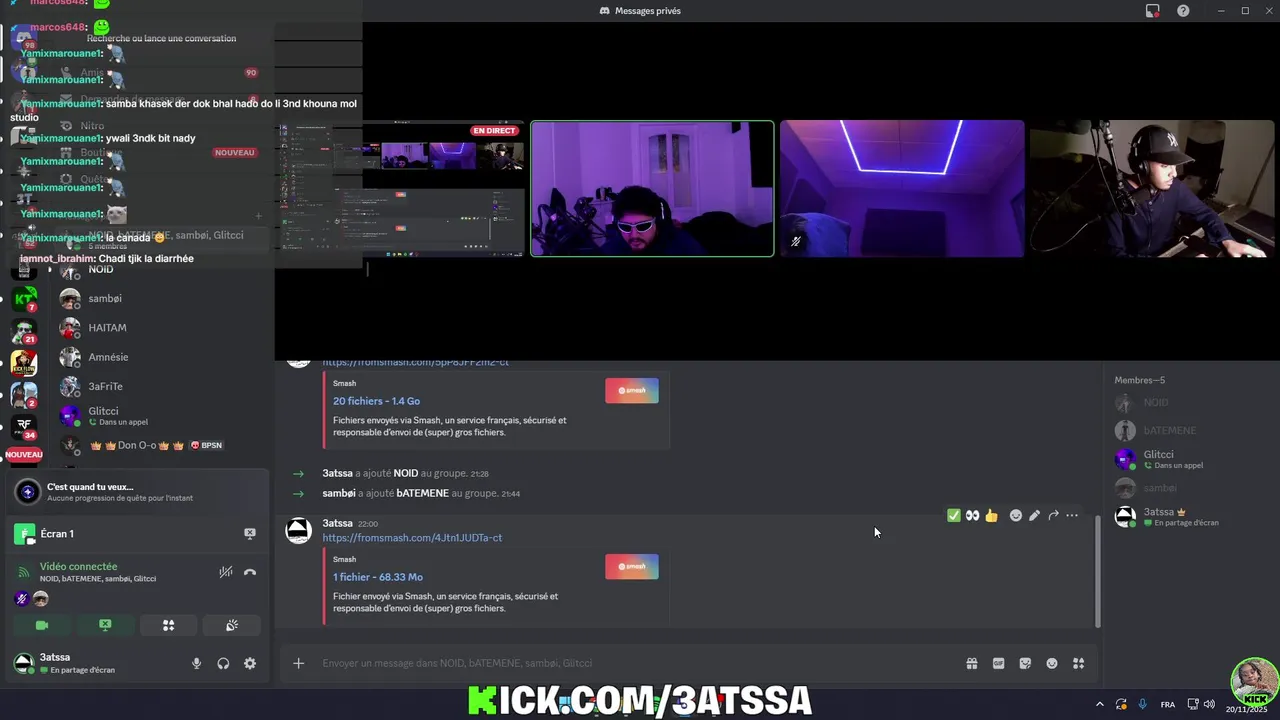The image size is (1280, 720).
Task: Toggle noise suppression icon beside Vidéo connectée
Action: 226,572
